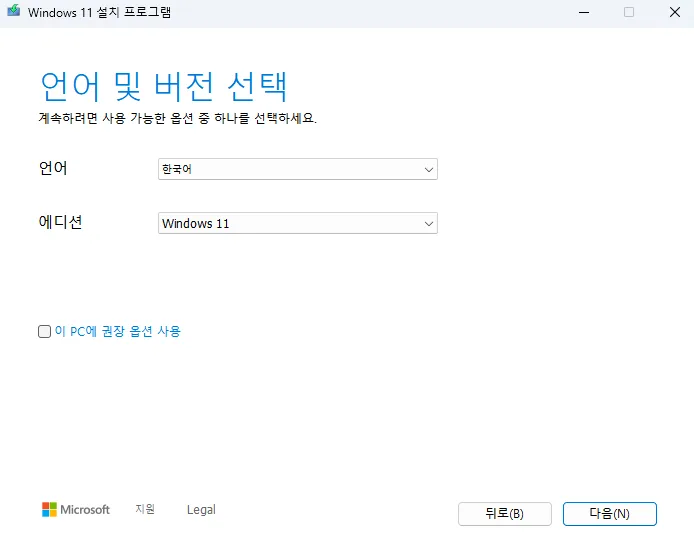Open the 언어 dropdown showing 한국어
Image resolution: width=694 pixels, height=548 pixels.
[298, 169]
